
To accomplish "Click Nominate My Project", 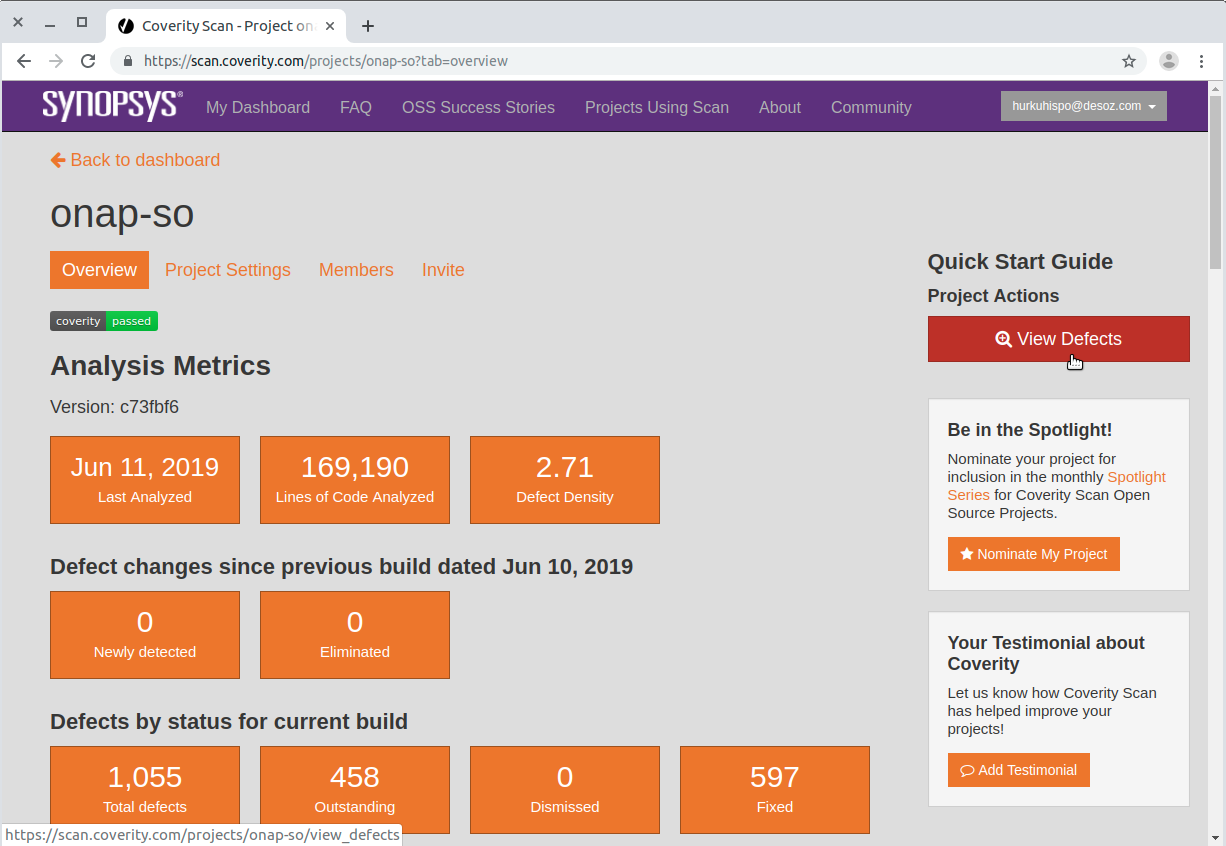I will 1034,554.
